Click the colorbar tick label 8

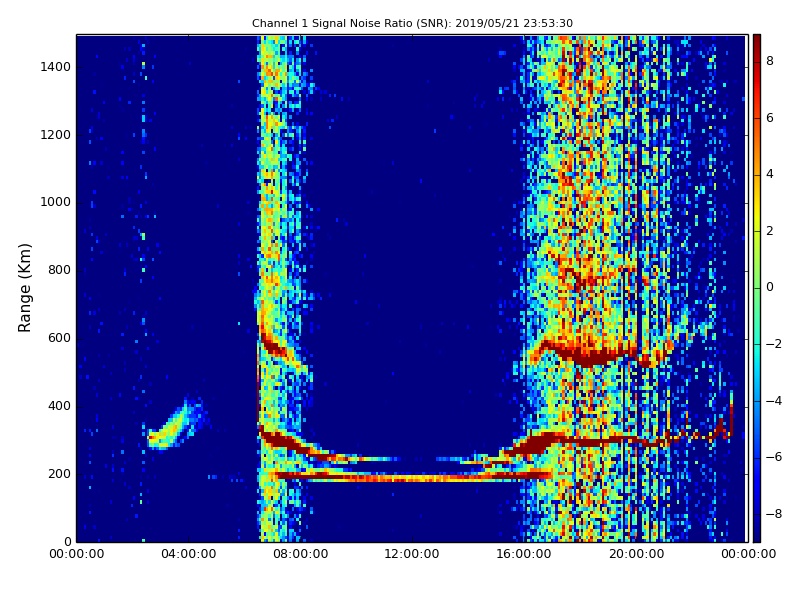pyautogui.click(x=770, y=61)
